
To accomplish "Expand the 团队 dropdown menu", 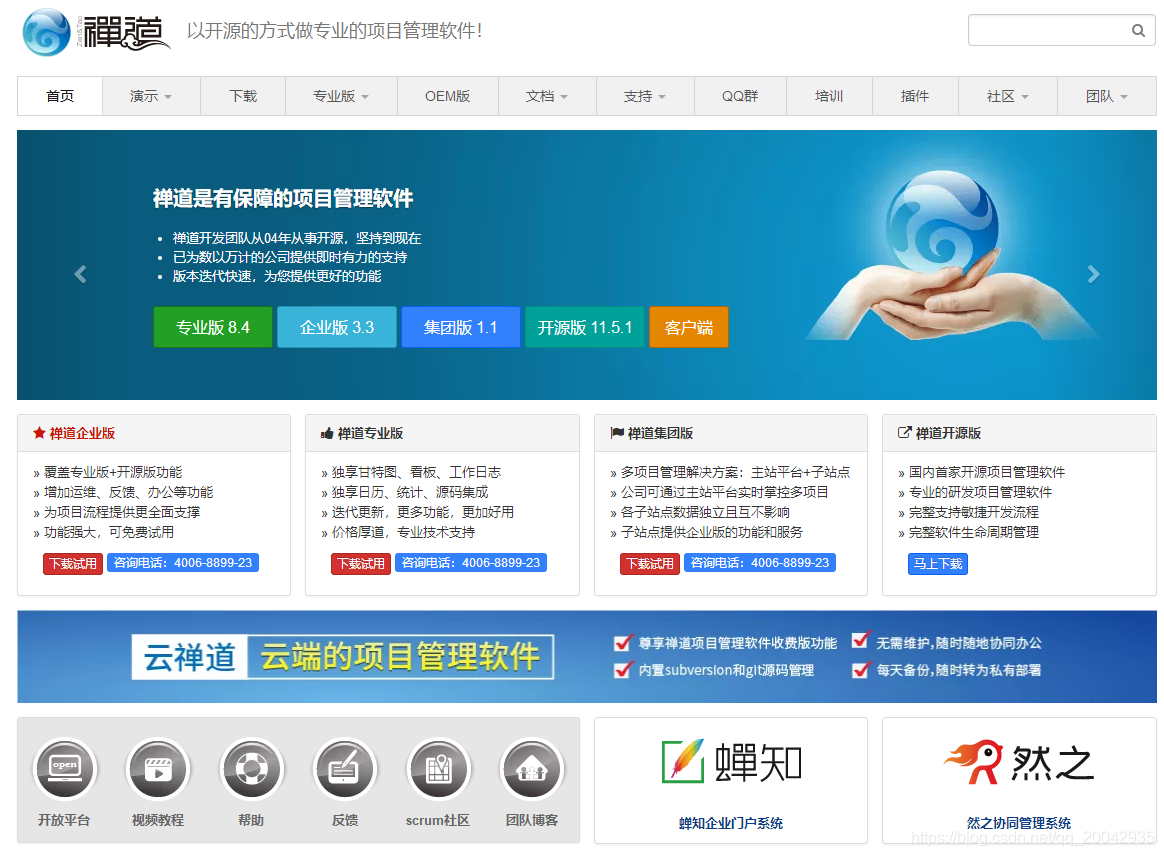I will coord(1106,96).
